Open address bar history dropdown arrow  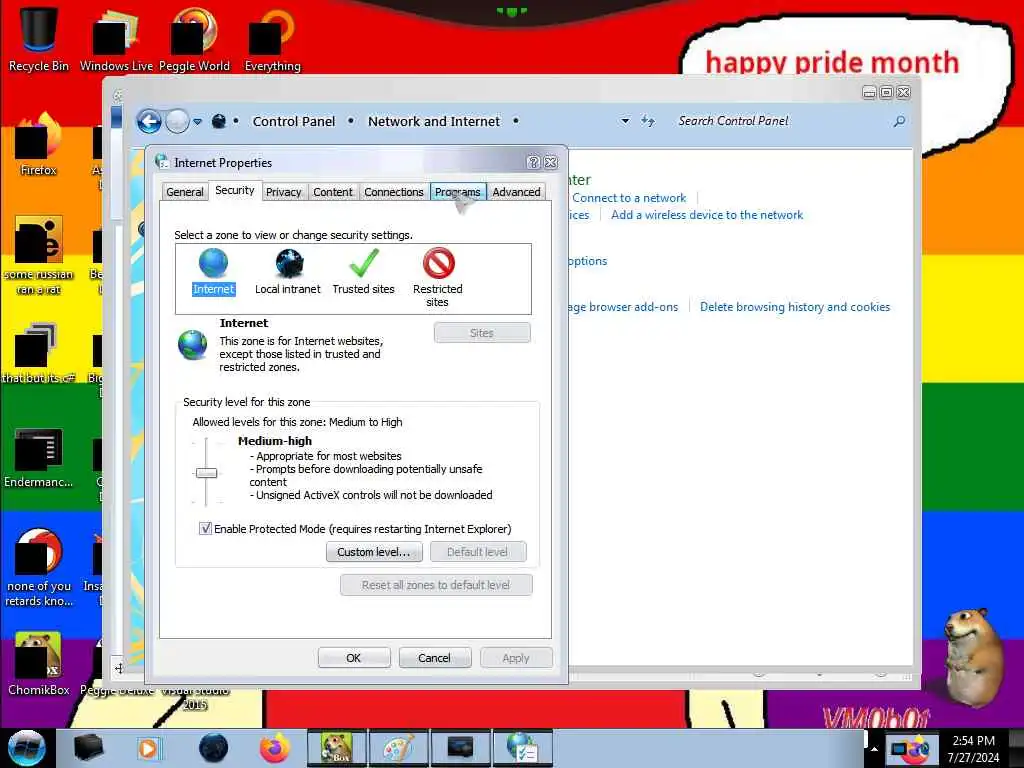coord(625,121)
